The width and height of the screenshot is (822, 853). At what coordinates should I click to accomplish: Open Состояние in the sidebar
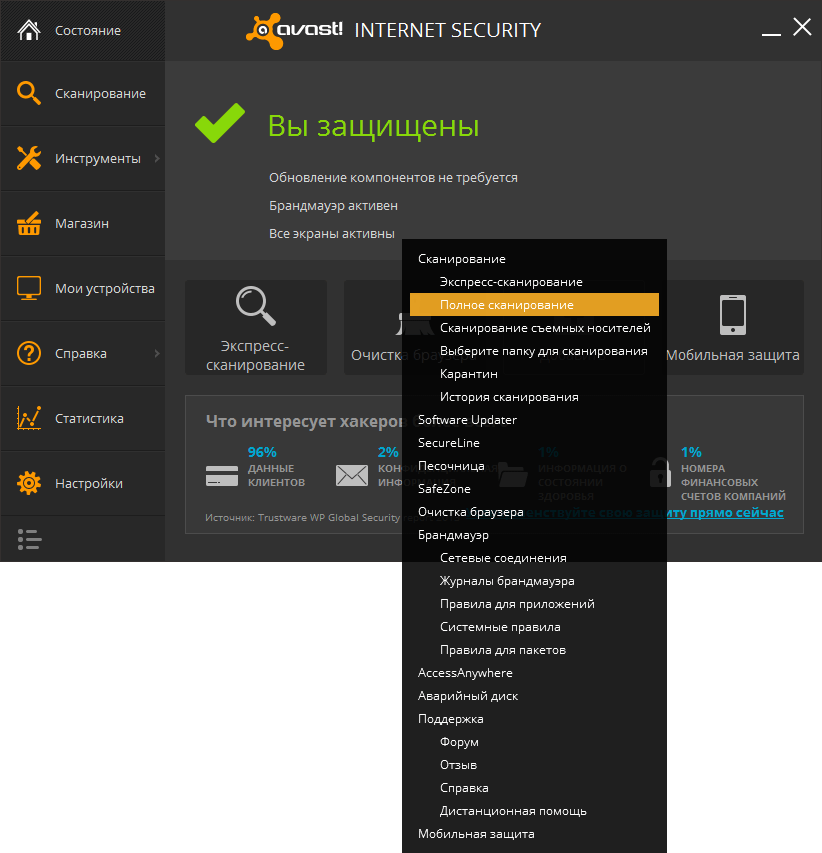click(83, 30)
